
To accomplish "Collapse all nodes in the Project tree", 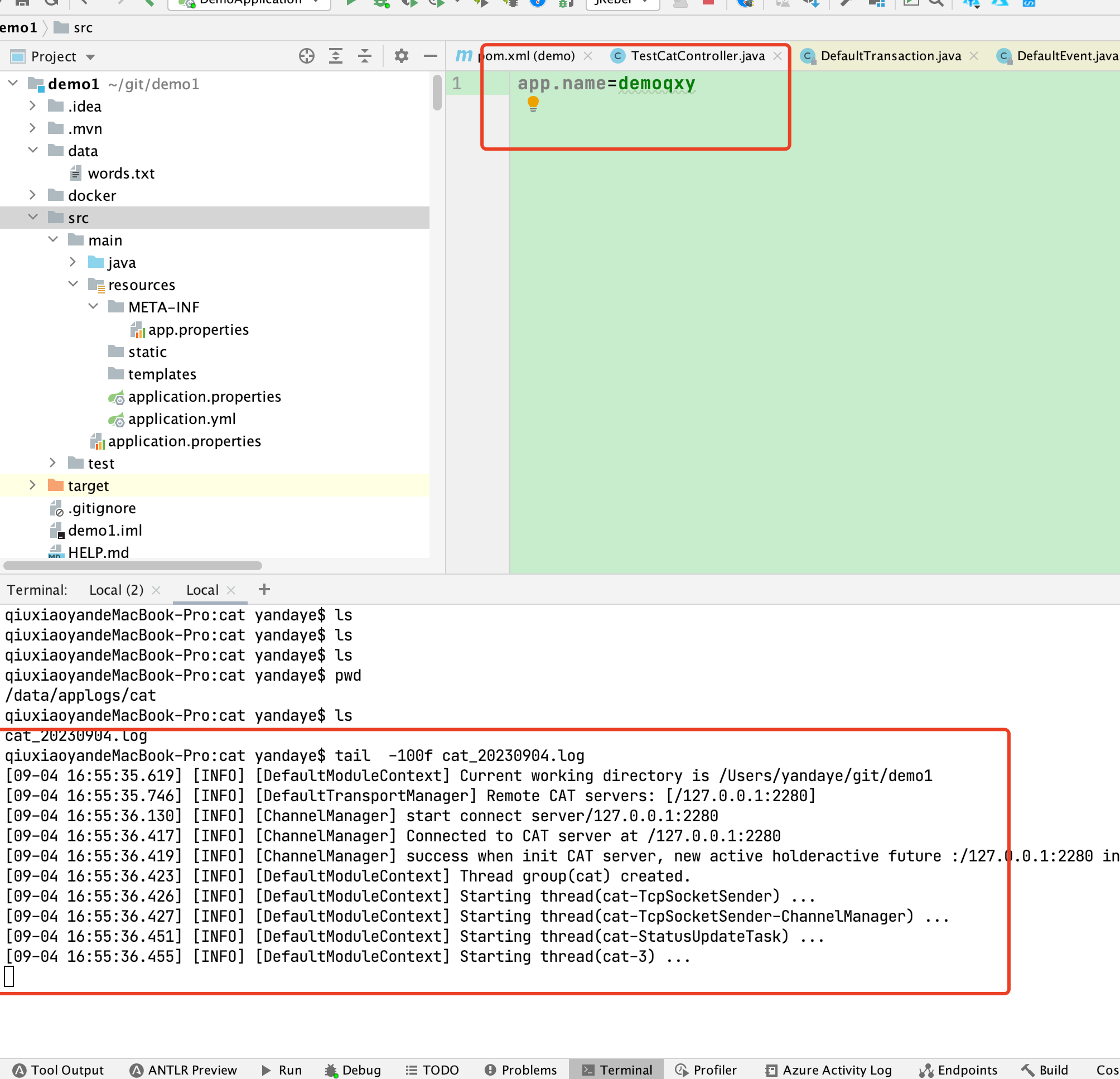I will coord(365,55).
